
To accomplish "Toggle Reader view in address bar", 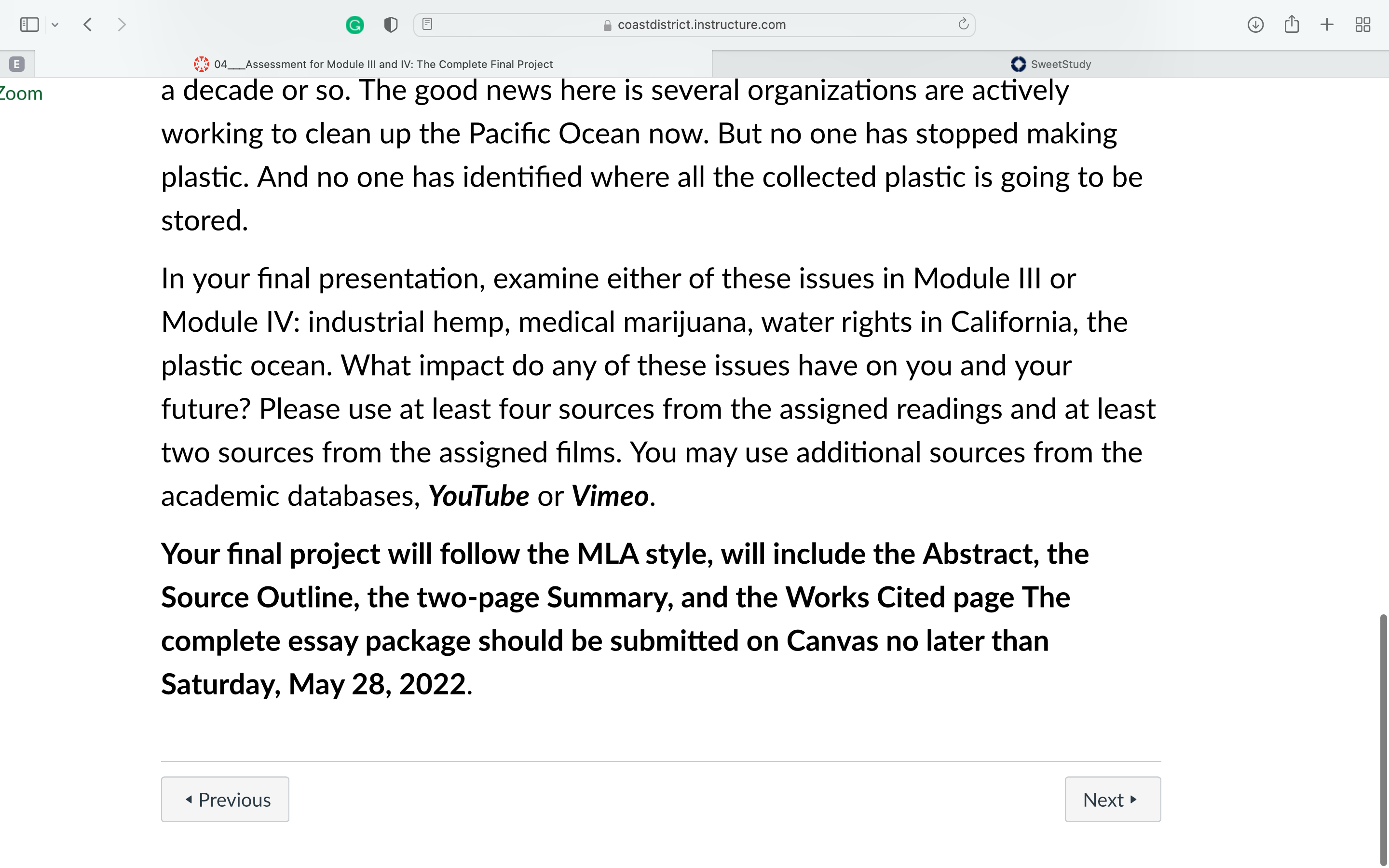I will coord(427,24).
